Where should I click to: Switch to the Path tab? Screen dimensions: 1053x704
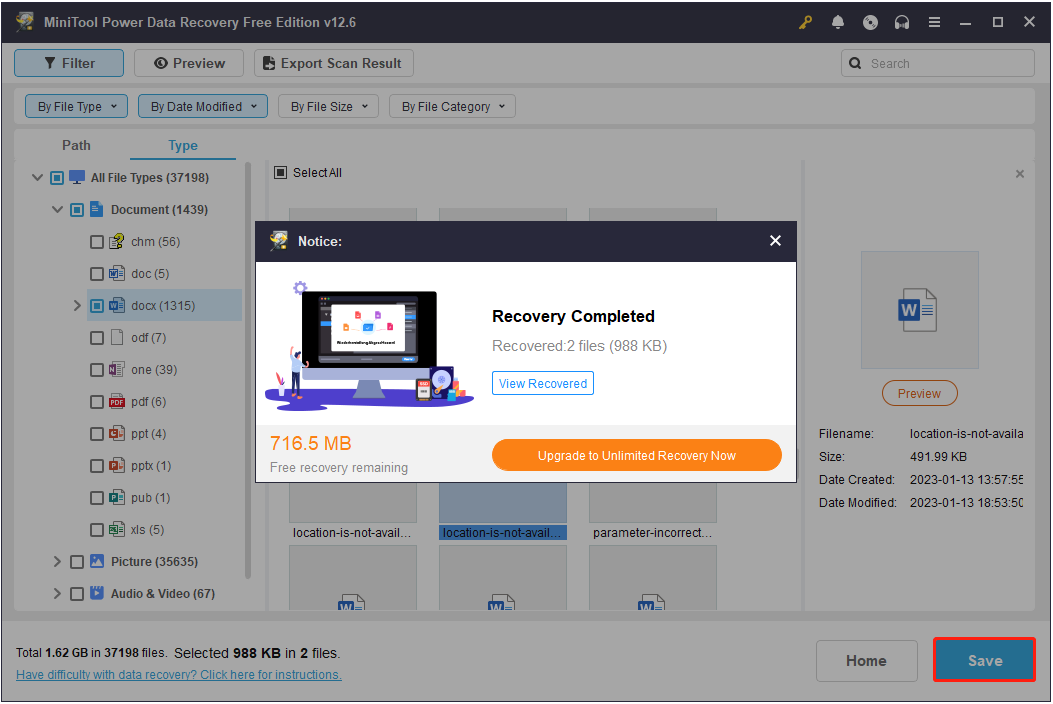(76, 145)
